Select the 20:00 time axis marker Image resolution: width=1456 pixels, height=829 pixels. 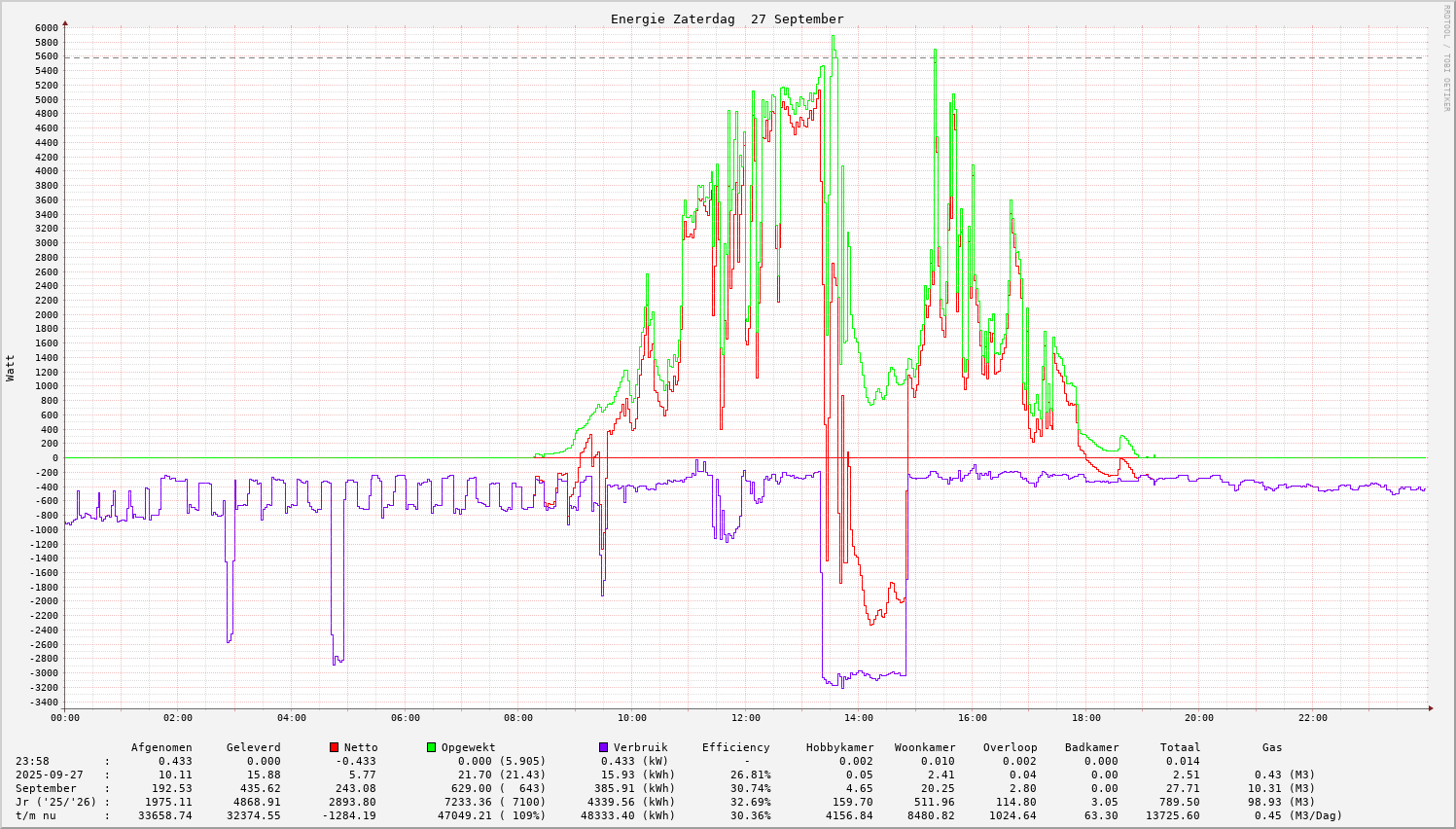(1199, 718)
